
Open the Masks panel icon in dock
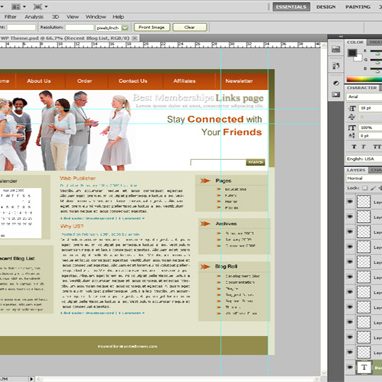coord(336,95)
